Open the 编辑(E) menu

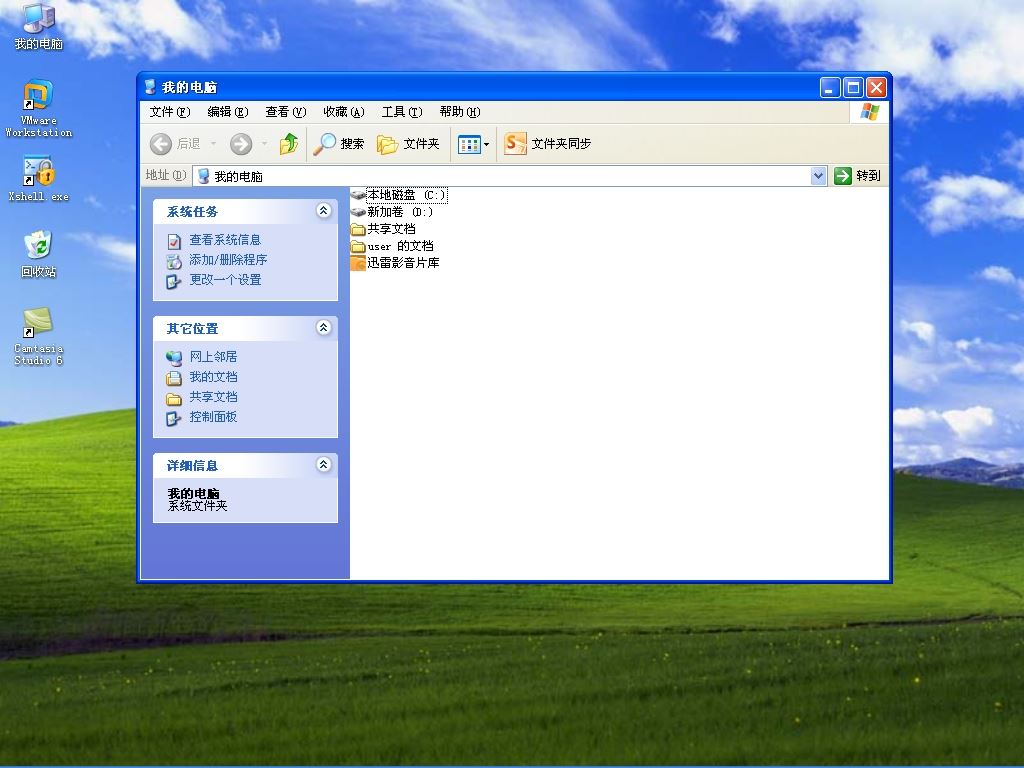[x=228, y=112]
